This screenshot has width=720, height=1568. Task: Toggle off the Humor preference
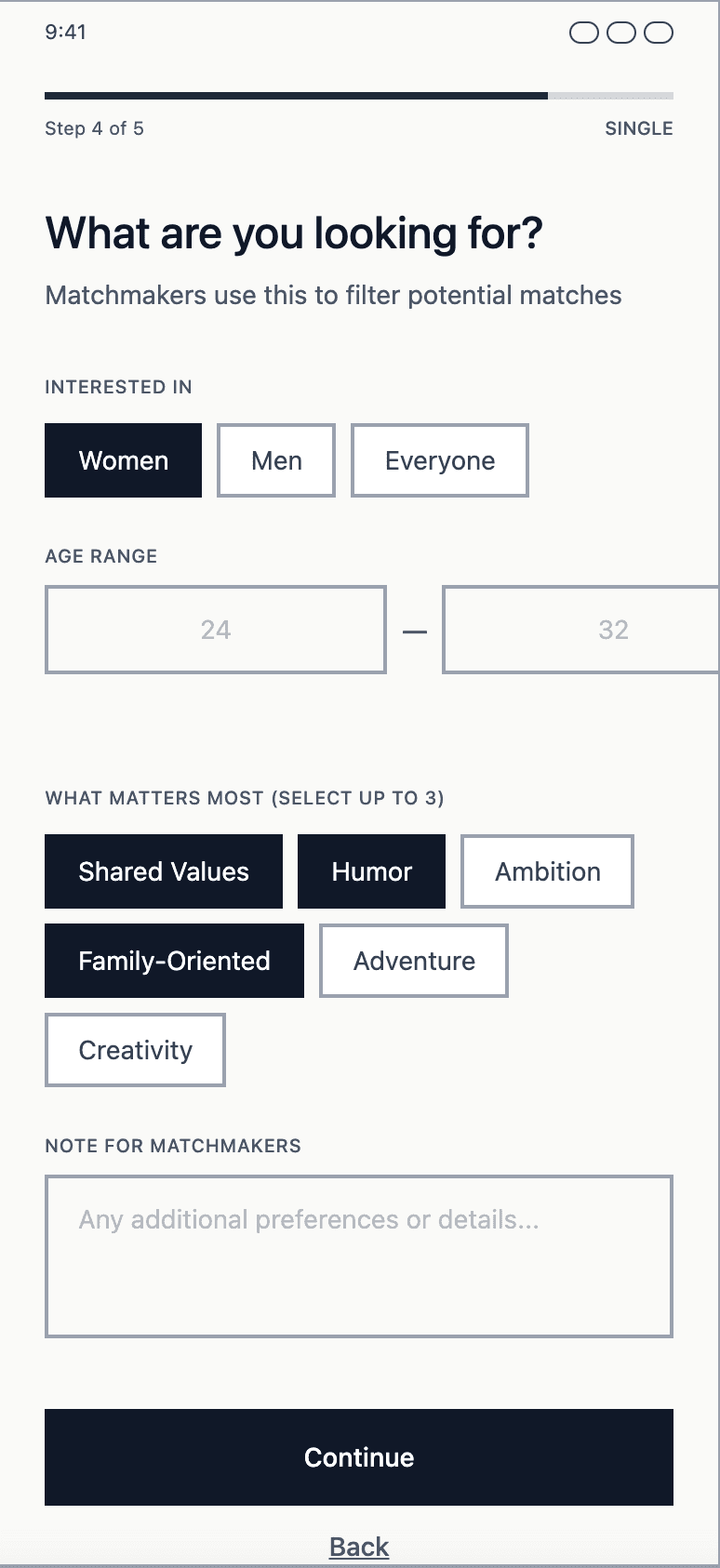(x=371, y=871)
